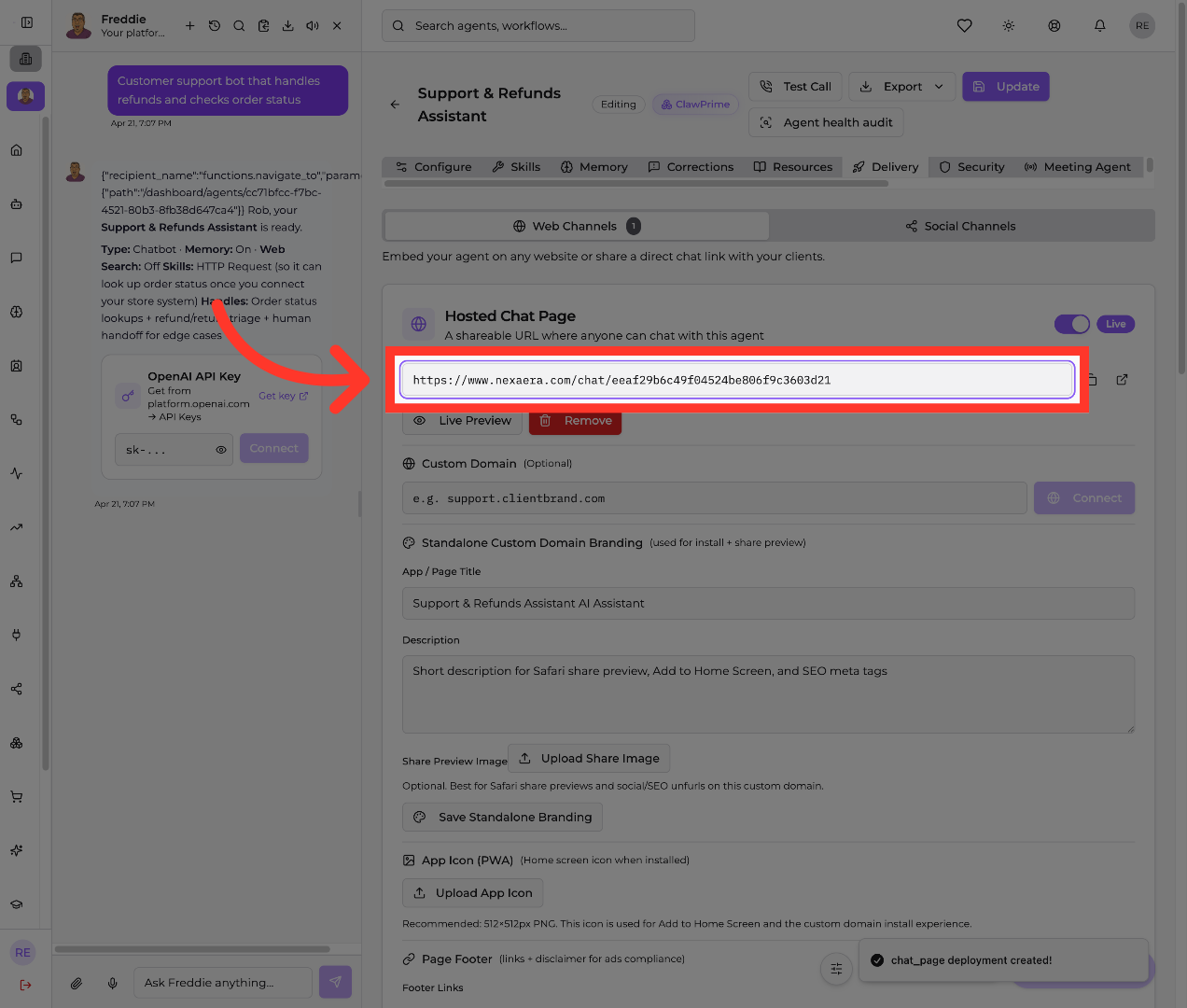Image resolution: width=1187 pixels, height=1008 pixels.
Task: Click the Custom Domain input field
Action: [715, 498]
